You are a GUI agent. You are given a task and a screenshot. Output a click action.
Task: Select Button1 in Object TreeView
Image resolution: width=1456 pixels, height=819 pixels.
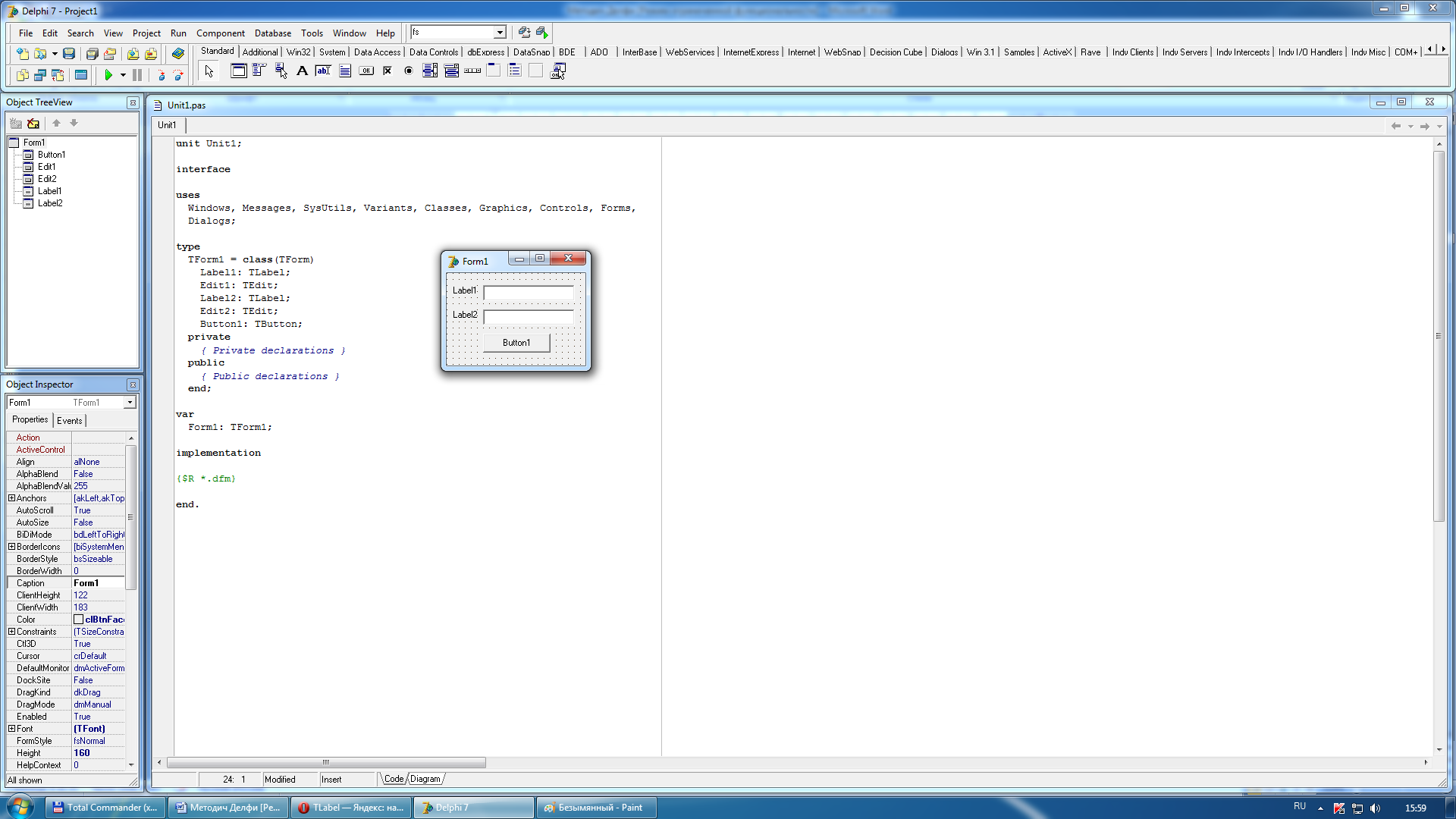tap(51, 155)
